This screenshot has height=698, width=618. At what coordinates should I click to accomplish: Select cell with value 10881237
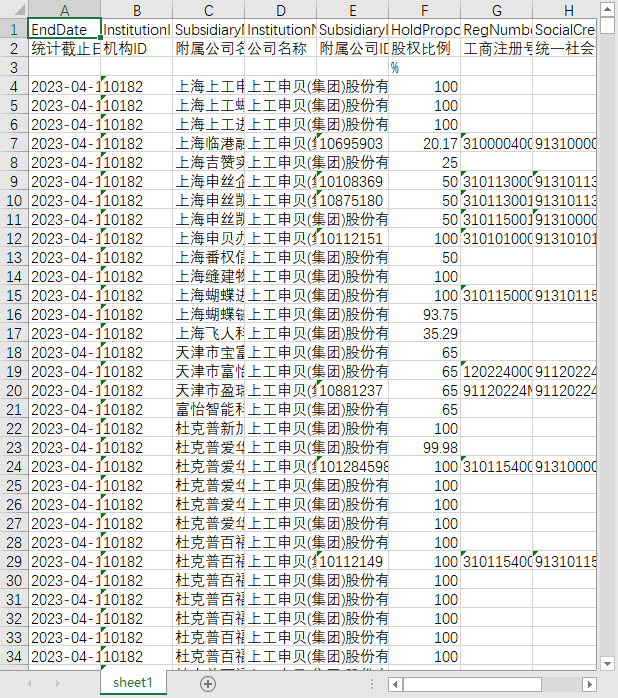(x=353, y=390)
